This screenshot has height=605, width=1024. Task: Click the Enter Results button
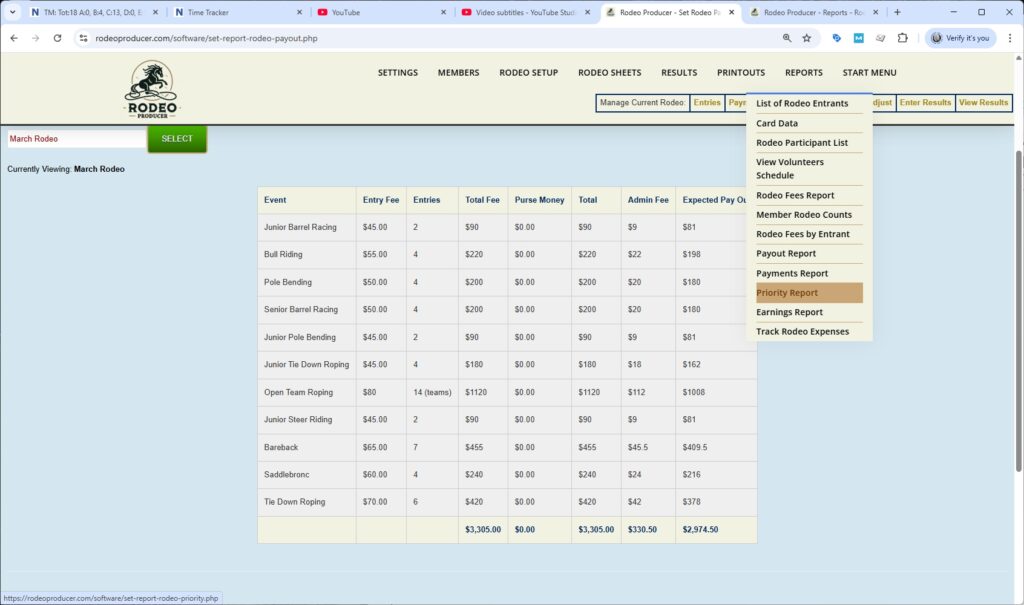pyautogui.click(x=925, y=102)
